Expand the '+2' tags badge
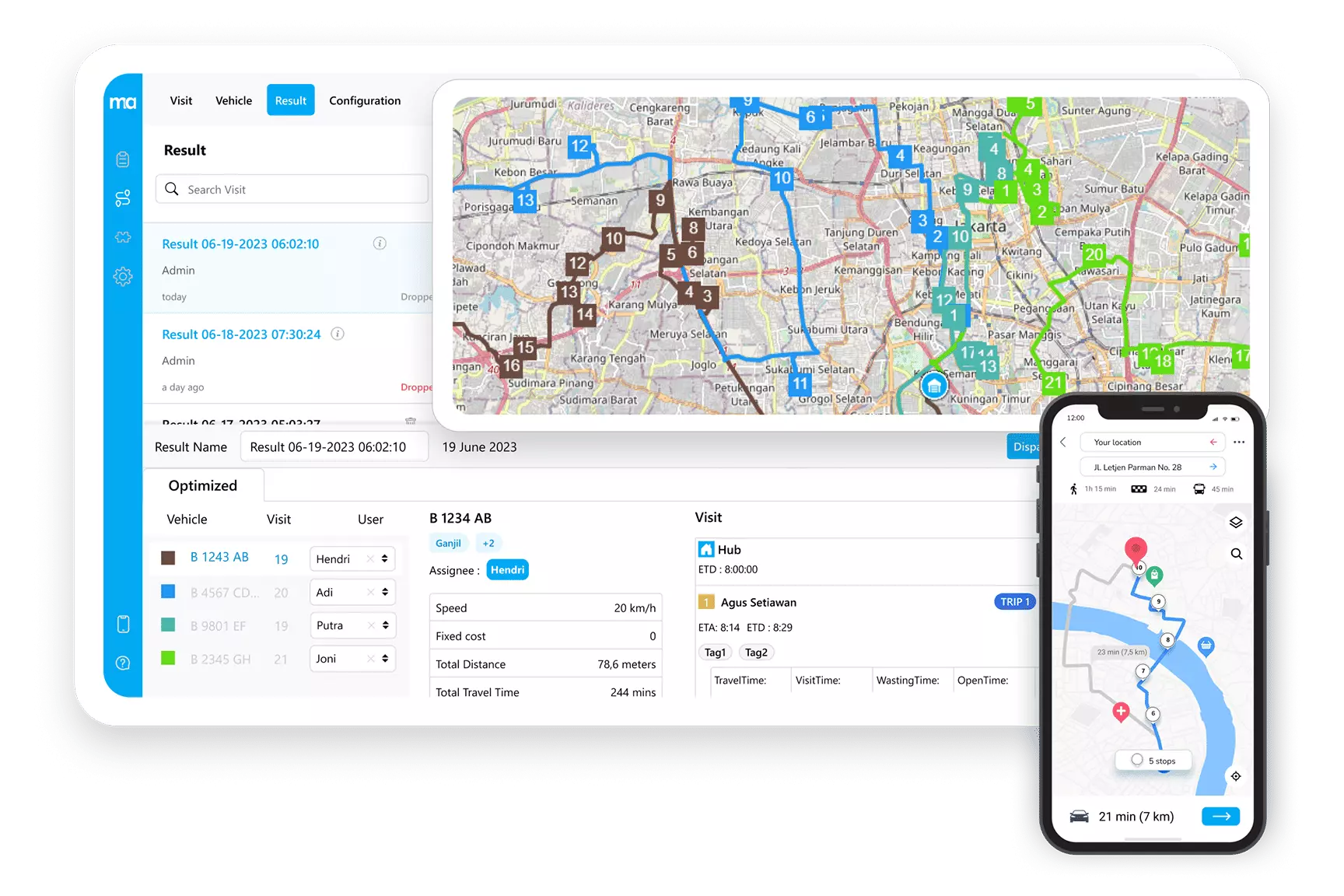Image resolution: width=1344 pixels, height=896 pixels. click(x=488, y=543)
